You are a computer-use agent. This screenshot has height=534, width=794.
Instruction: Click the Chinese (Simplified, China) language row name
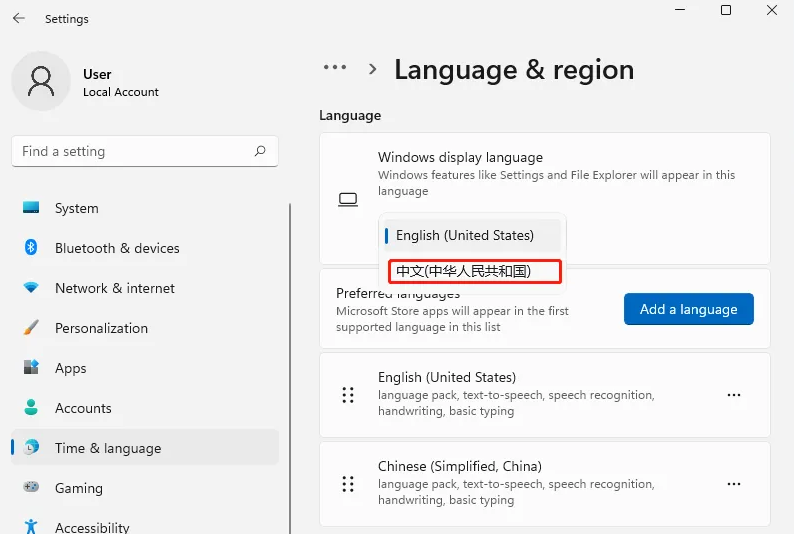pyautogui.click(x=460, y=466)
